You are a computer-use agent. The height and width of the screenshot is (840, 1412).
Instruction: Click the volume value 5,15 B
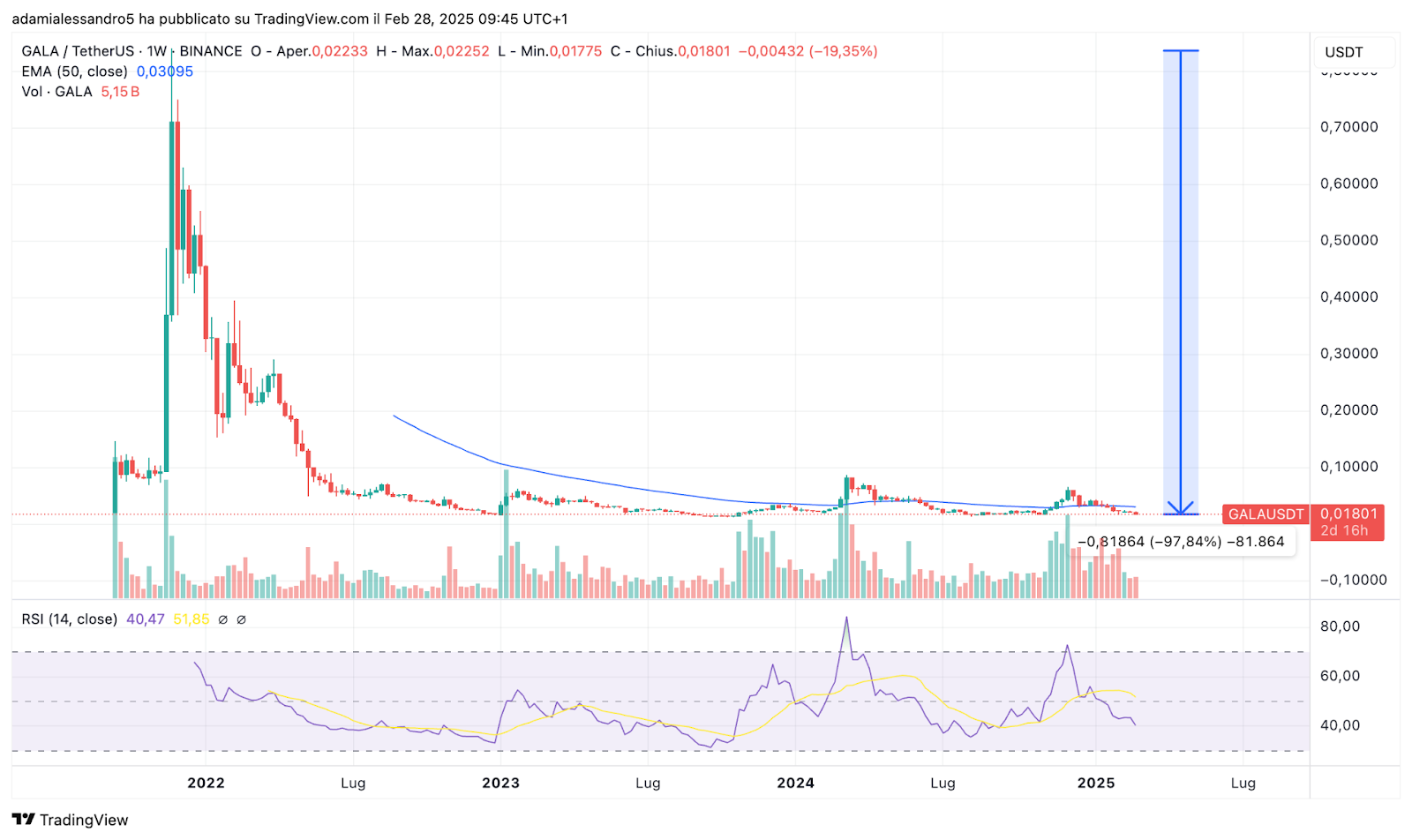tap(120, 92)
